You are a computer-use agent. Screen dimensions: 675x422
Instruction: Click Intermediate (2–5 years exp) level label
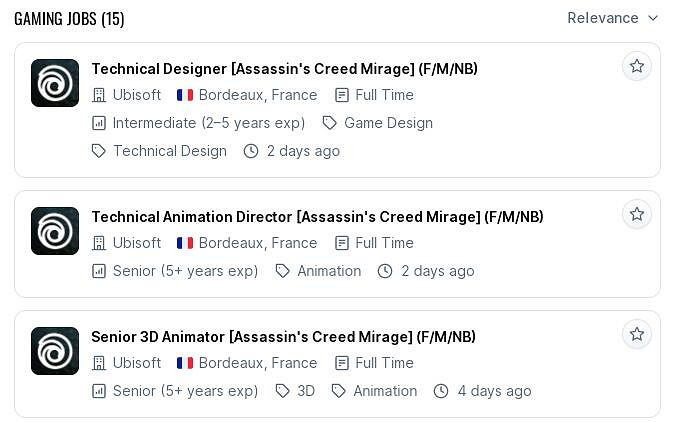point(208,123)
